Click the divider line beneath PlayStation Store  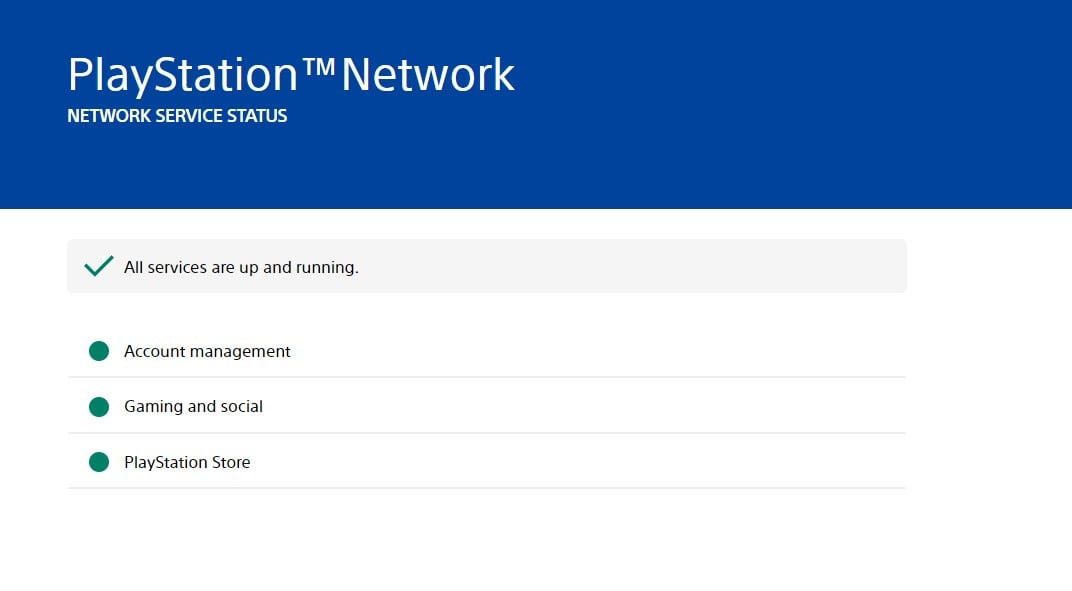point(486,488)
